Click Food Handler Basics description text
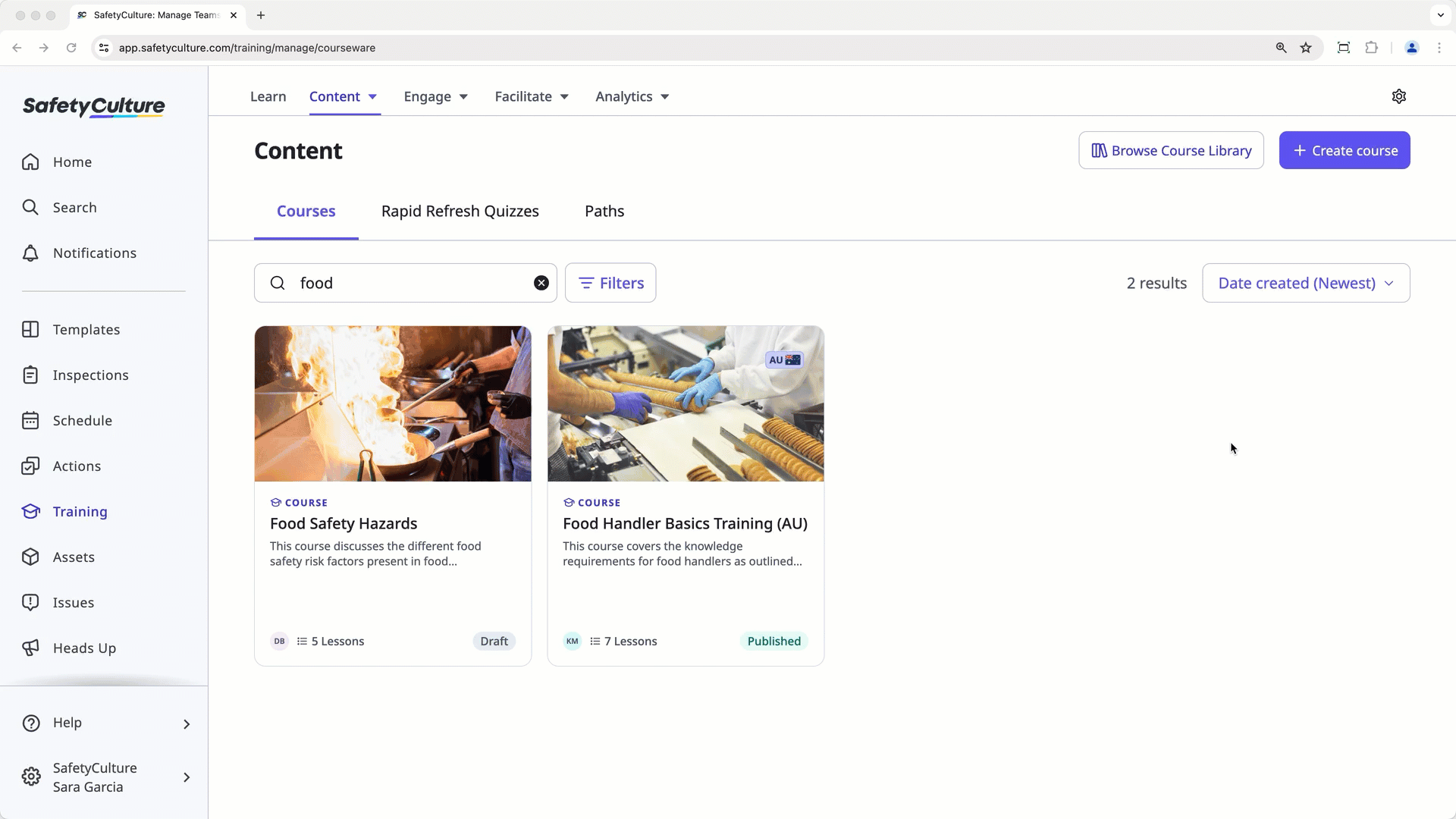The width and height of the screenshot is (1456, 819). click(682, 554)
